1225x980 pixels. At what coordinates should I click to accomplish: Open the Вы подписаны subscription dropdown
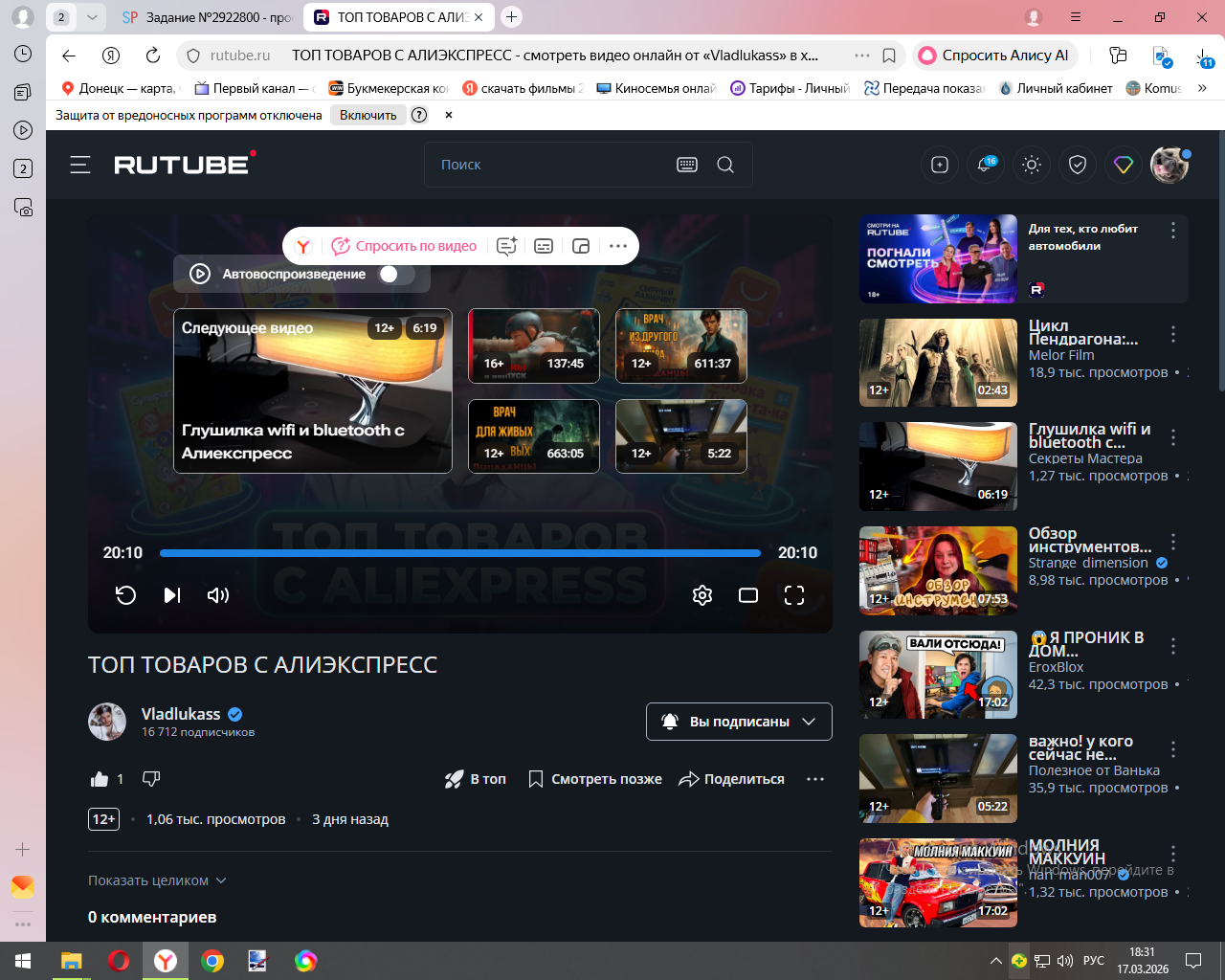pos(739,722)
